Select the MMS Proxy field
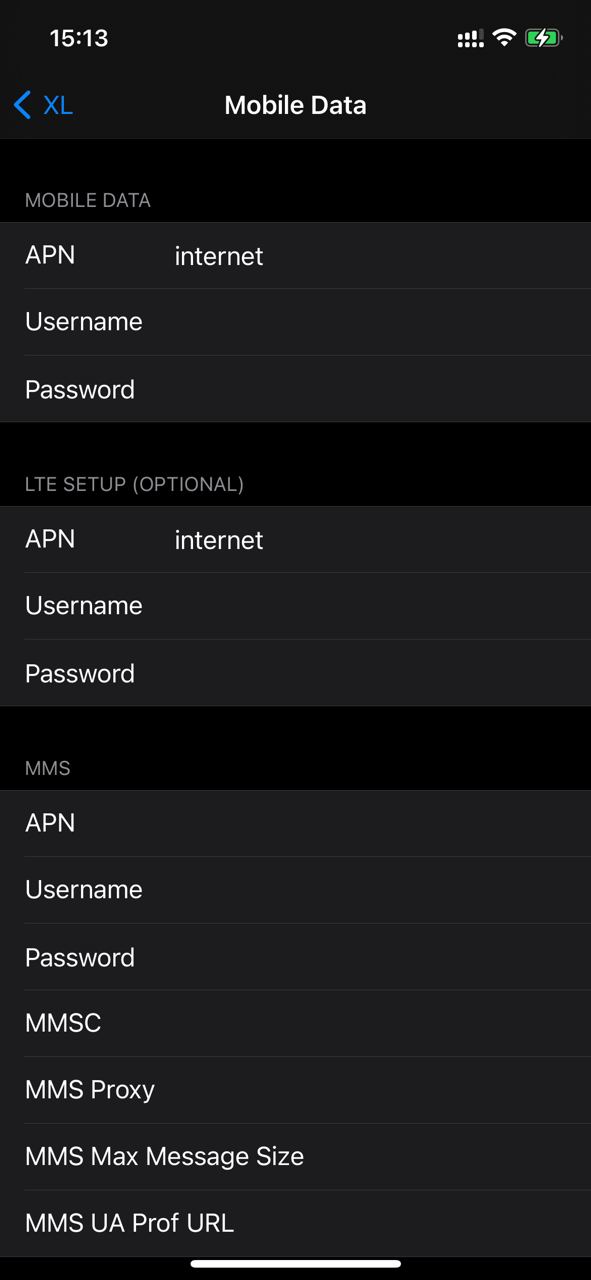The height and width of the screenshot is (1280, 591). [295, 1090]
